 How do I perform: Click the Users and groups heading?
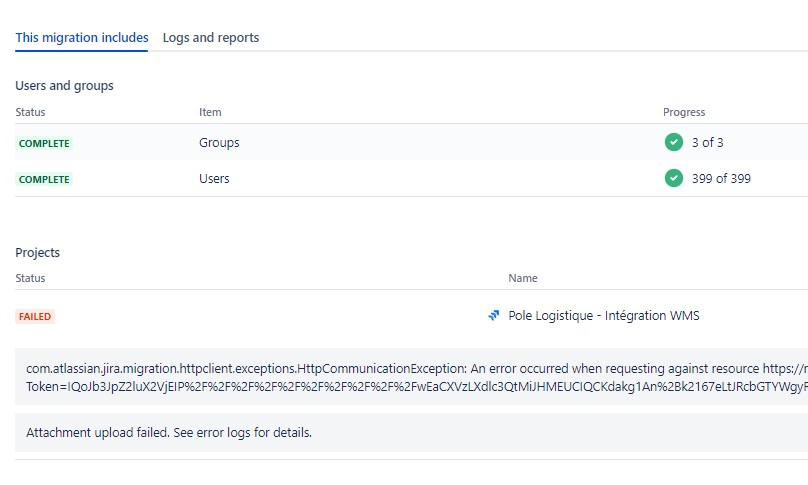pos(64,86)
